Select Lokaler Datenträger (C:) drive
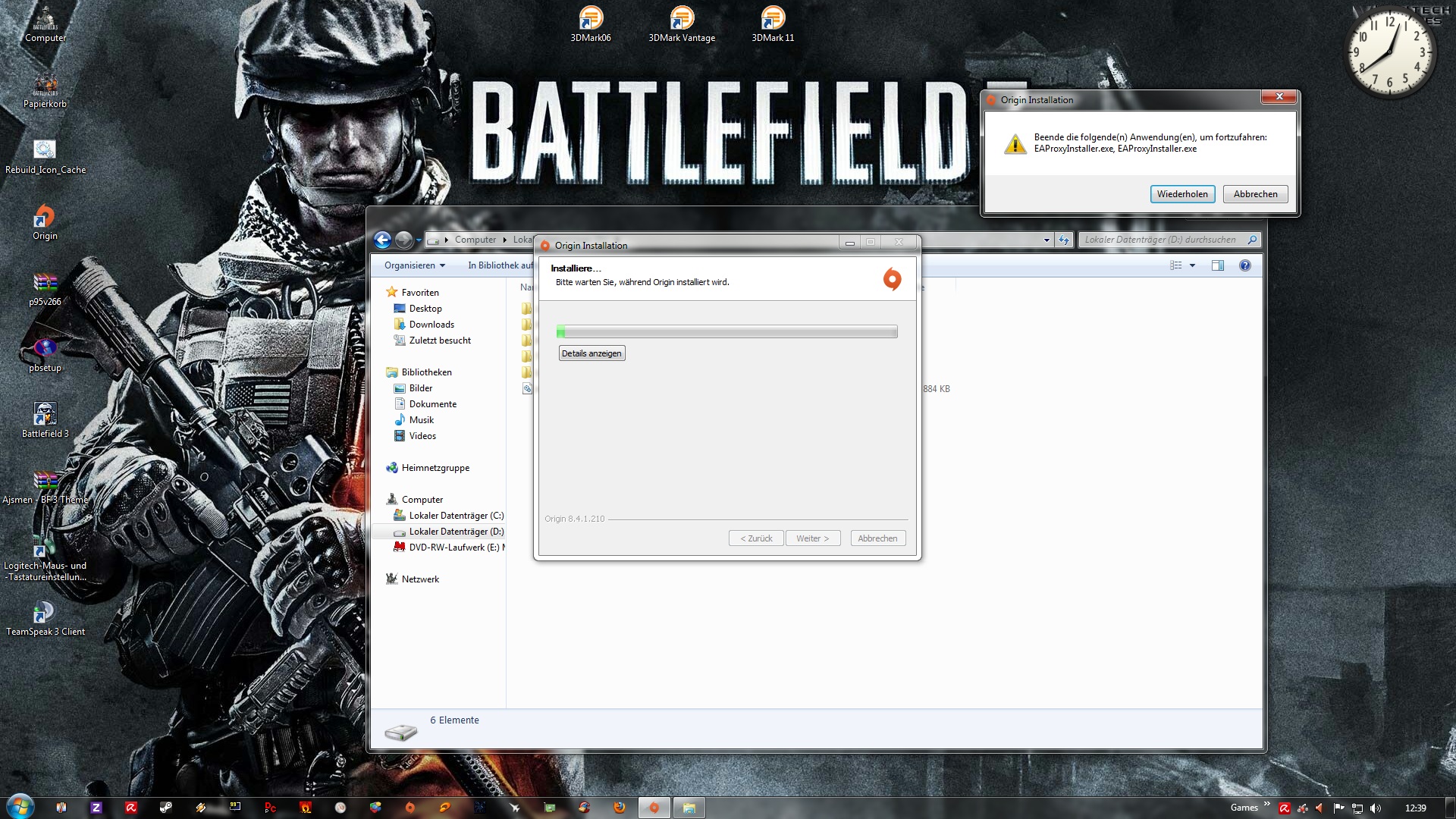The height and width of the screenshot is (819, 1456). 449,516
